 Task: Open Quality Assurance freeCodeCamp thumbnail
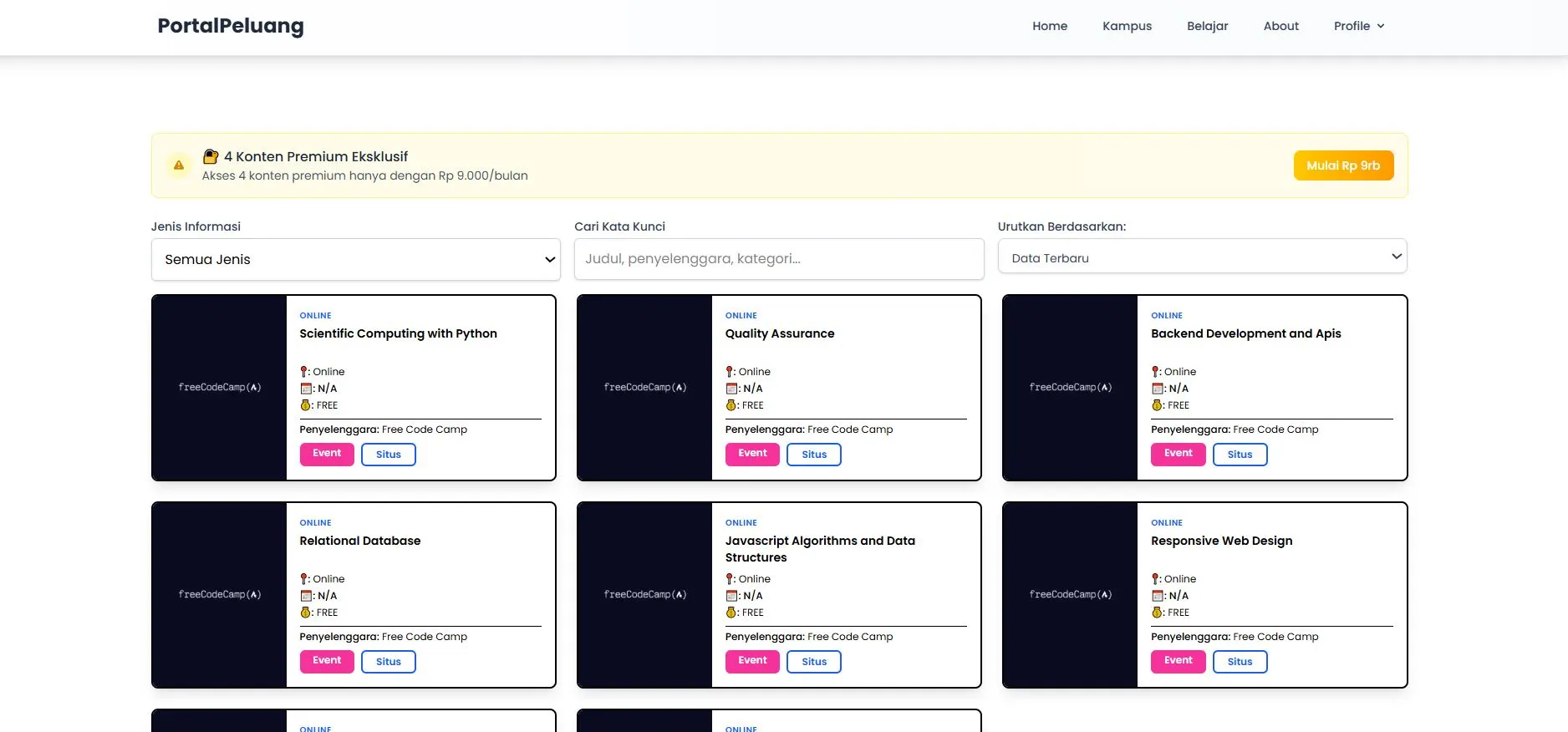[645, 388]
